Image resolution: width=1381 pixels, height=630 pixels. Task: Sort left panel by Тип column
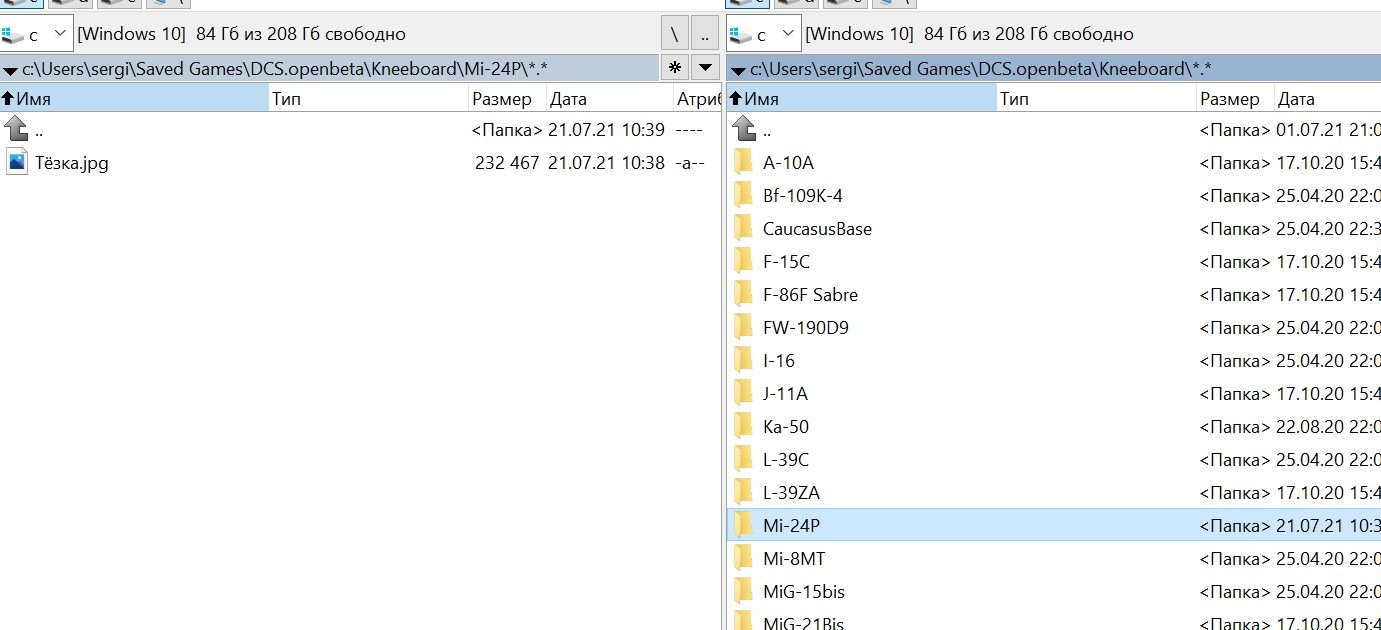pyautogui.click(x=369, y=98)
